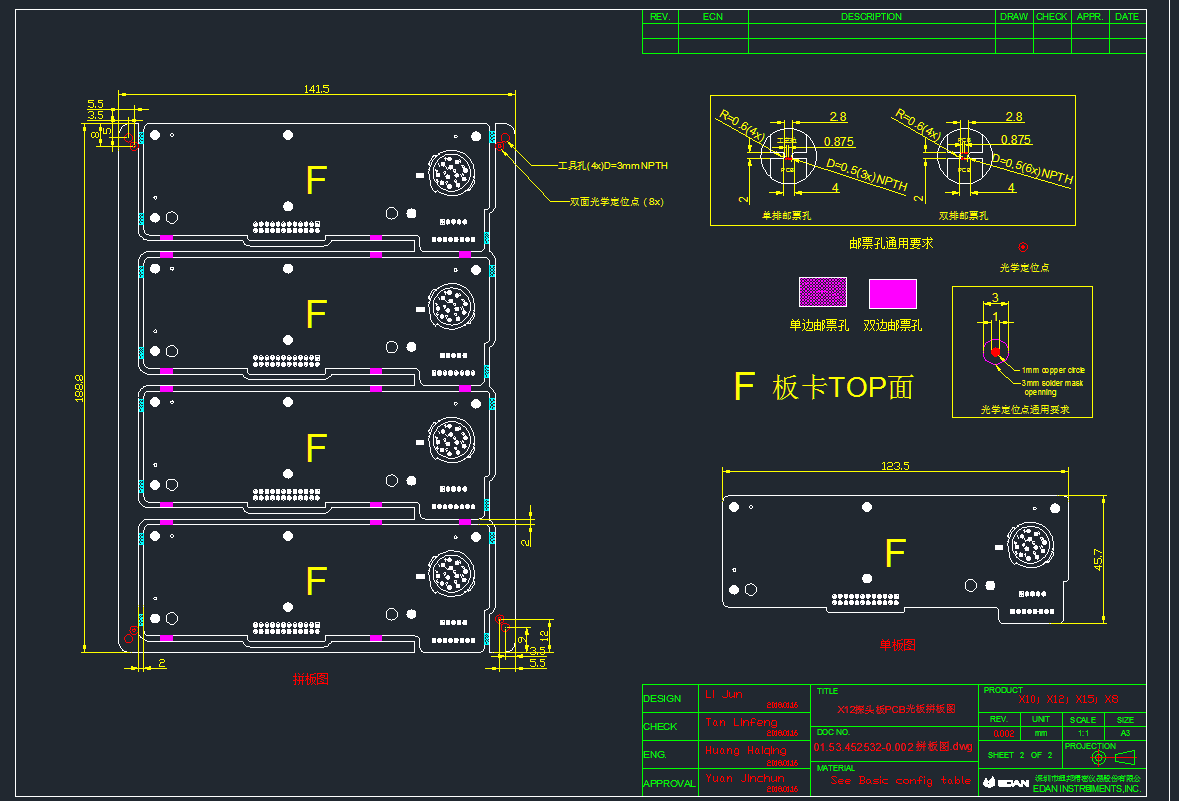Screen dimensions: 1179x801
Task: Click the large '板卡TOP面' title text
Action: pos(842,387)
